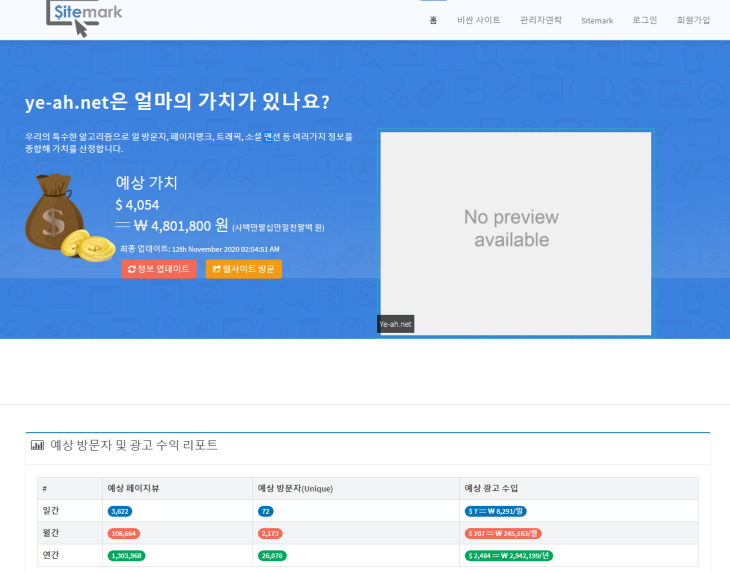The height and width of the screenshot is (572, 730).
Task: Click the 예상 방문자 및 광고 수익 리포트 heading
Action: pos(134,446)
